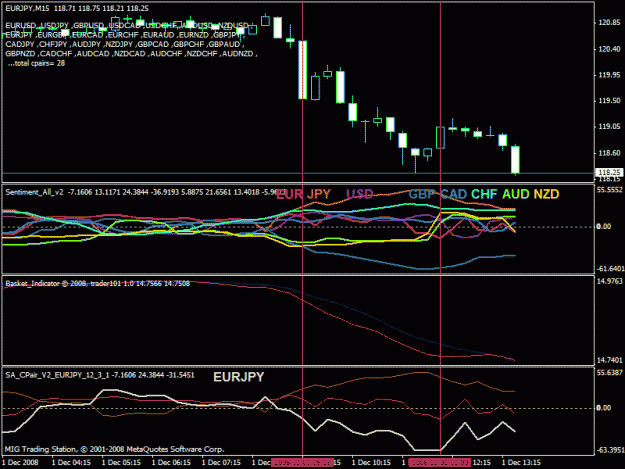Click the 119.50 price axis label
Viewport: 625px width, 469px height.
(609, 101)
